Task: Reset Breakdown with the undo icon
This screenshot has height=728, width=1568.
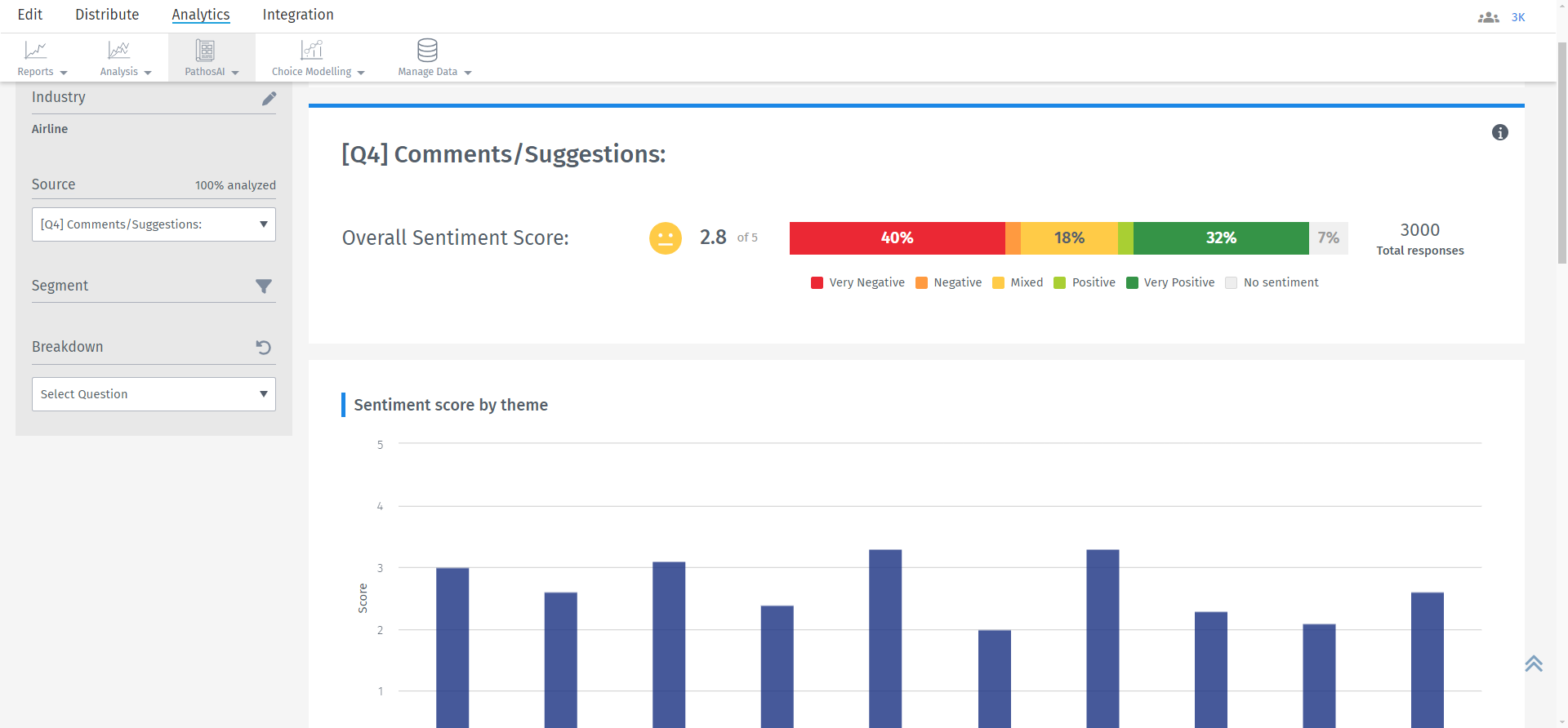Action: (264, 348)
